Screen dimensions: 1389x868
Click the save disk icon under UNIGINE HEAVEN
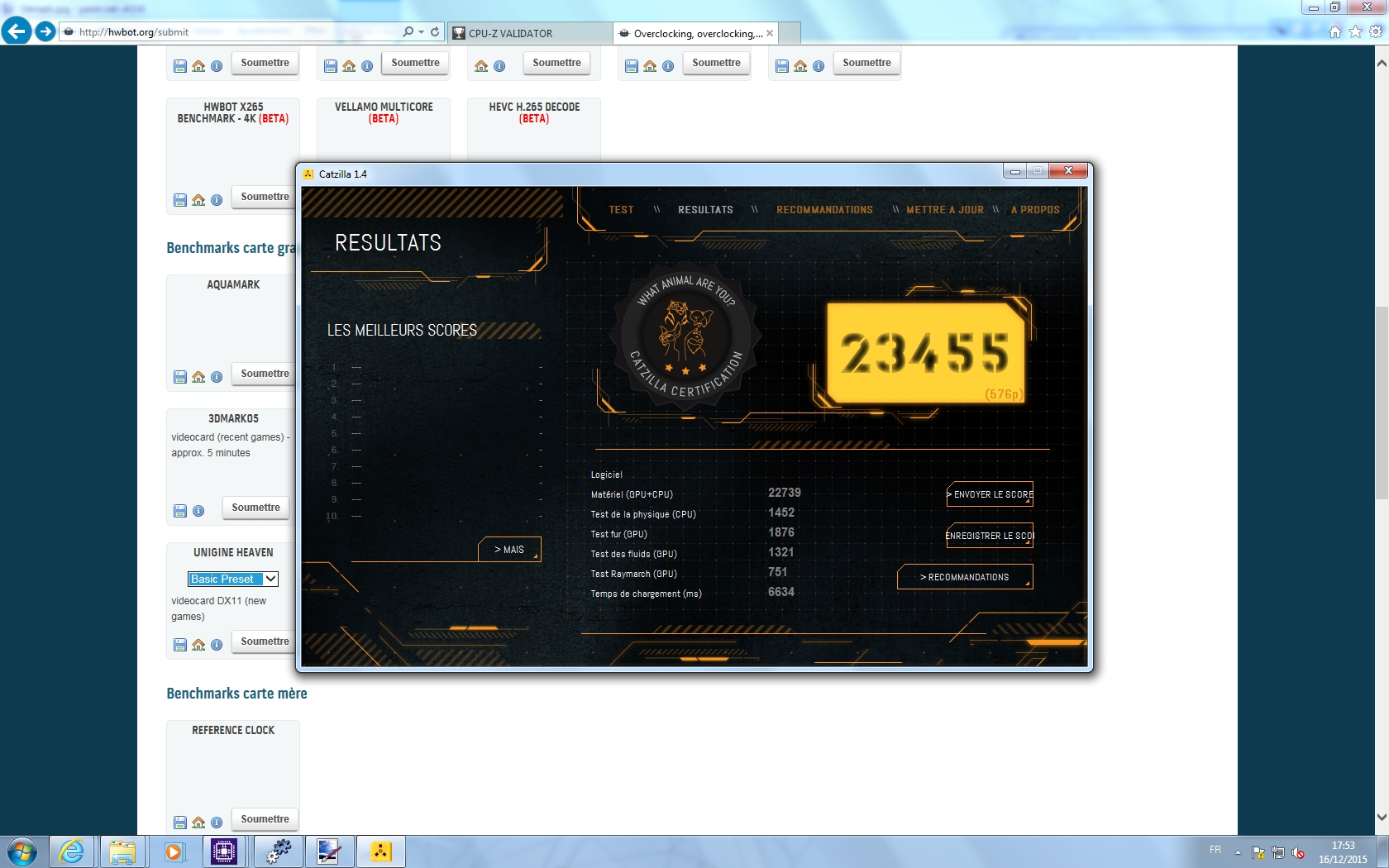pos(180,645)
